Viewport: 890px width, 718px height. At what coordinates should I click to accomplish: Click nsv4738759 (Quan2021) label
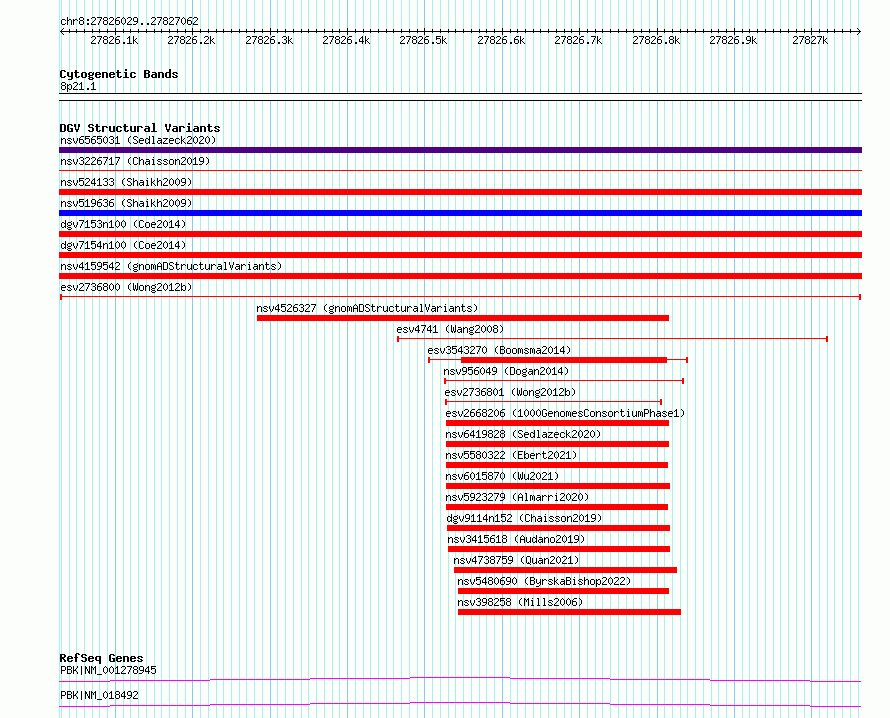pos(516,560)
